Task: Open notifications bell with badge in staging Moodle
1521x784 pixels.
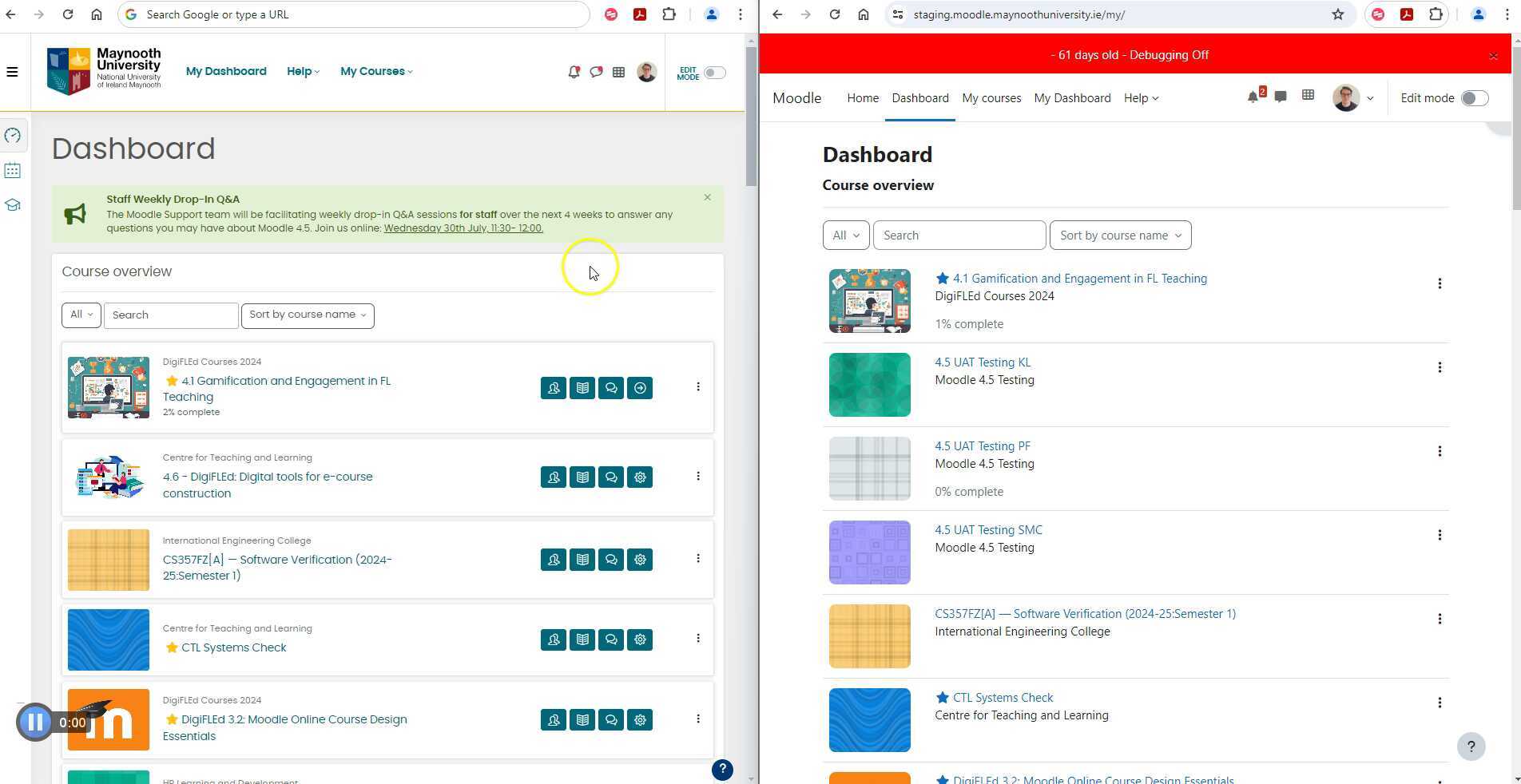Action: 1254,97
